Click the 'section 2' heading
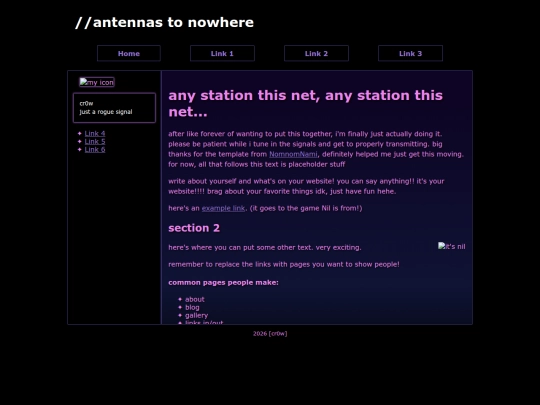 click(194, 228)
